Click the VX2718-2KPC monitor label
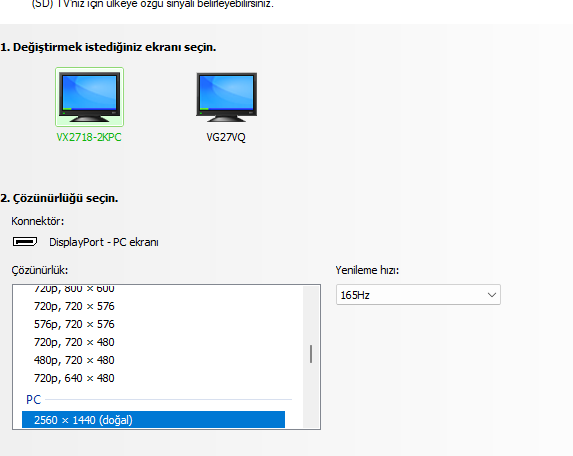573x456 pixels. pos(89,137)
